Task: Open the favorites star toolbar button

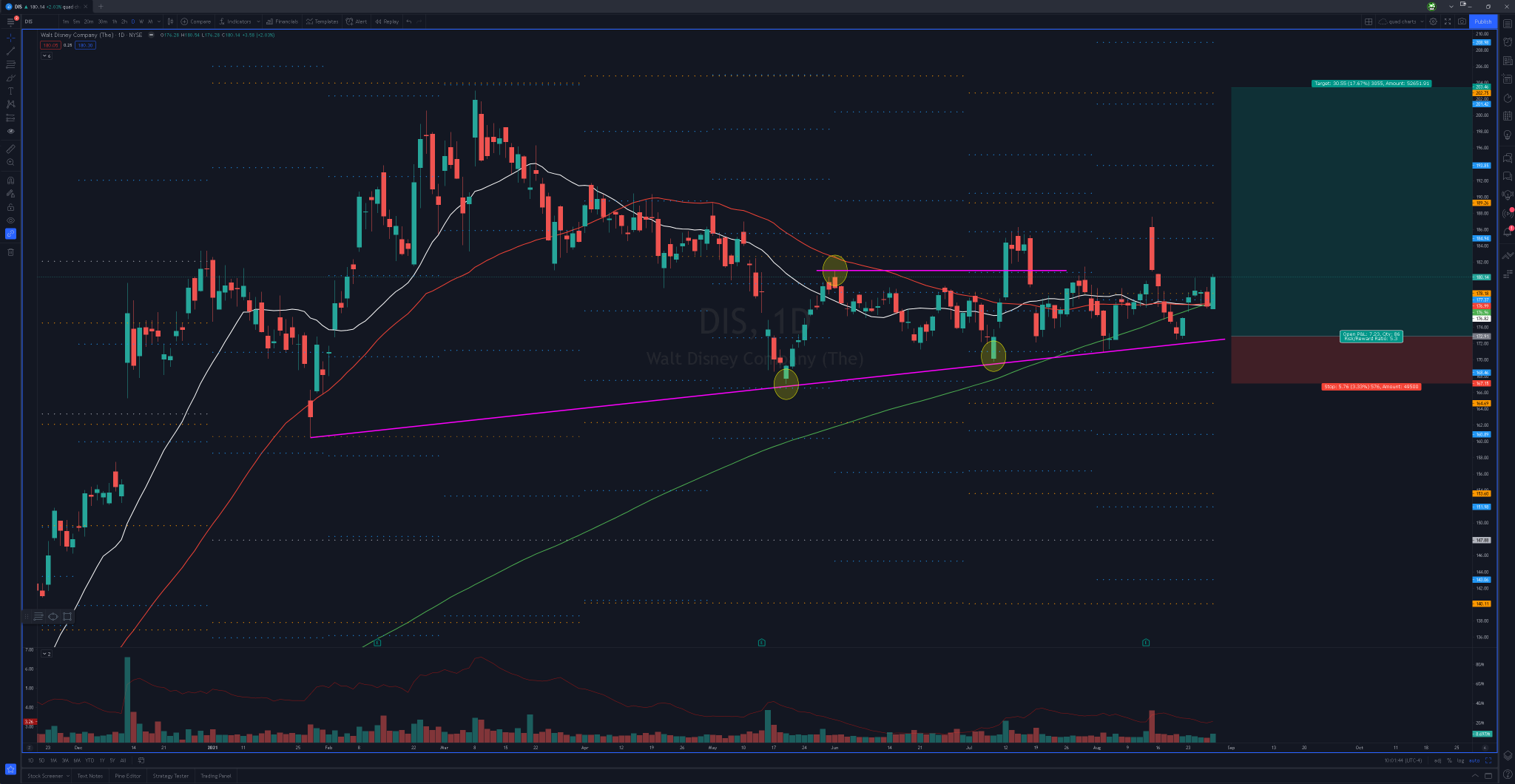Action: click(10, 769)
